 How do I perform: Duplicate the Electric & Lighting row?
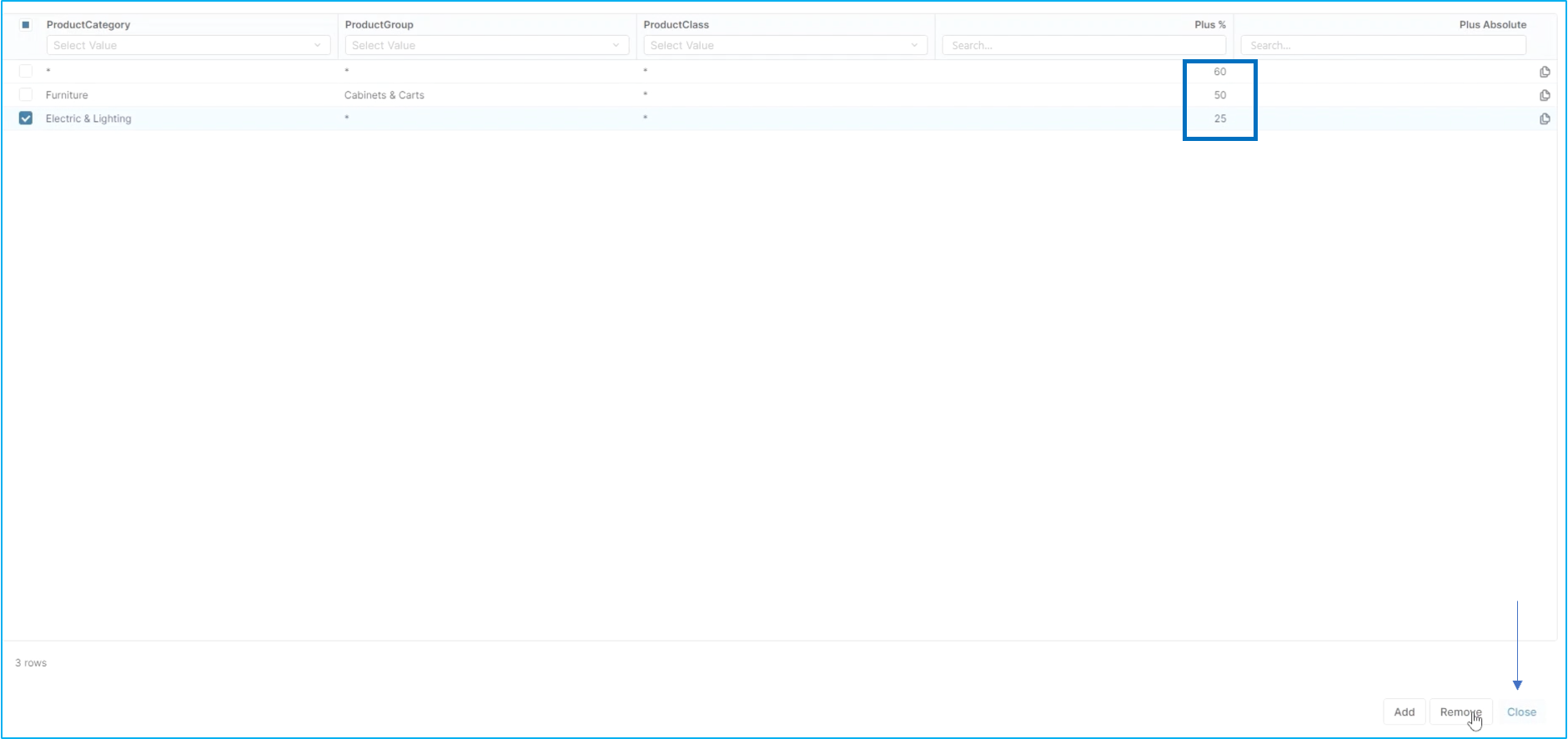coord(1545,118)
